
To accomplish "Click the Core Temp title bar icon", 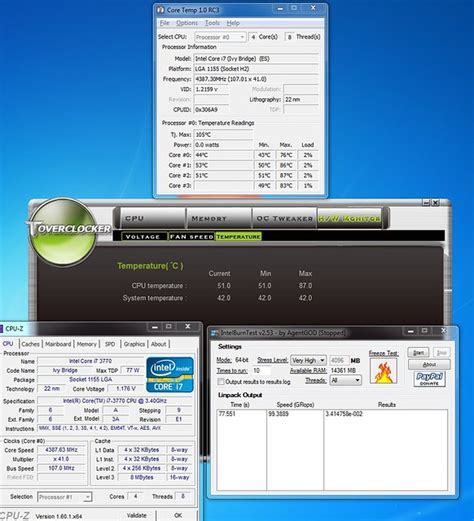I will point(161,10).
